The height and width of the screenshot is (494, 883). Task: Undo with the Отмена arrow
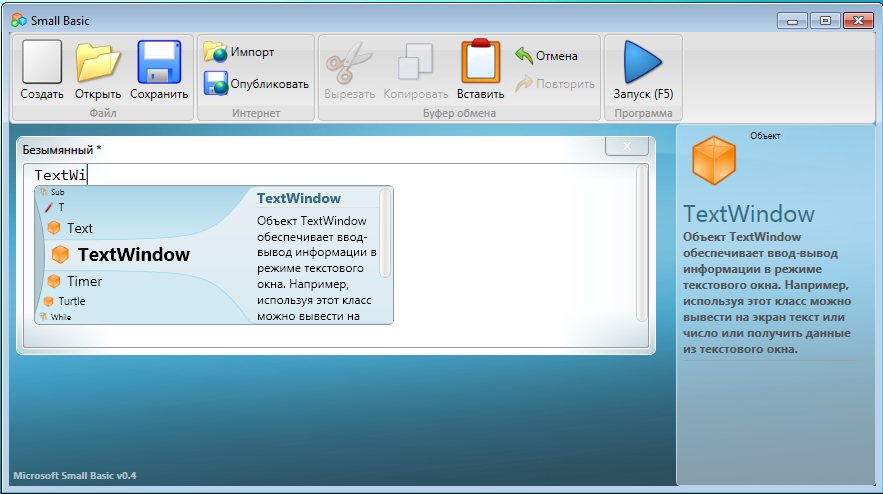546,56
